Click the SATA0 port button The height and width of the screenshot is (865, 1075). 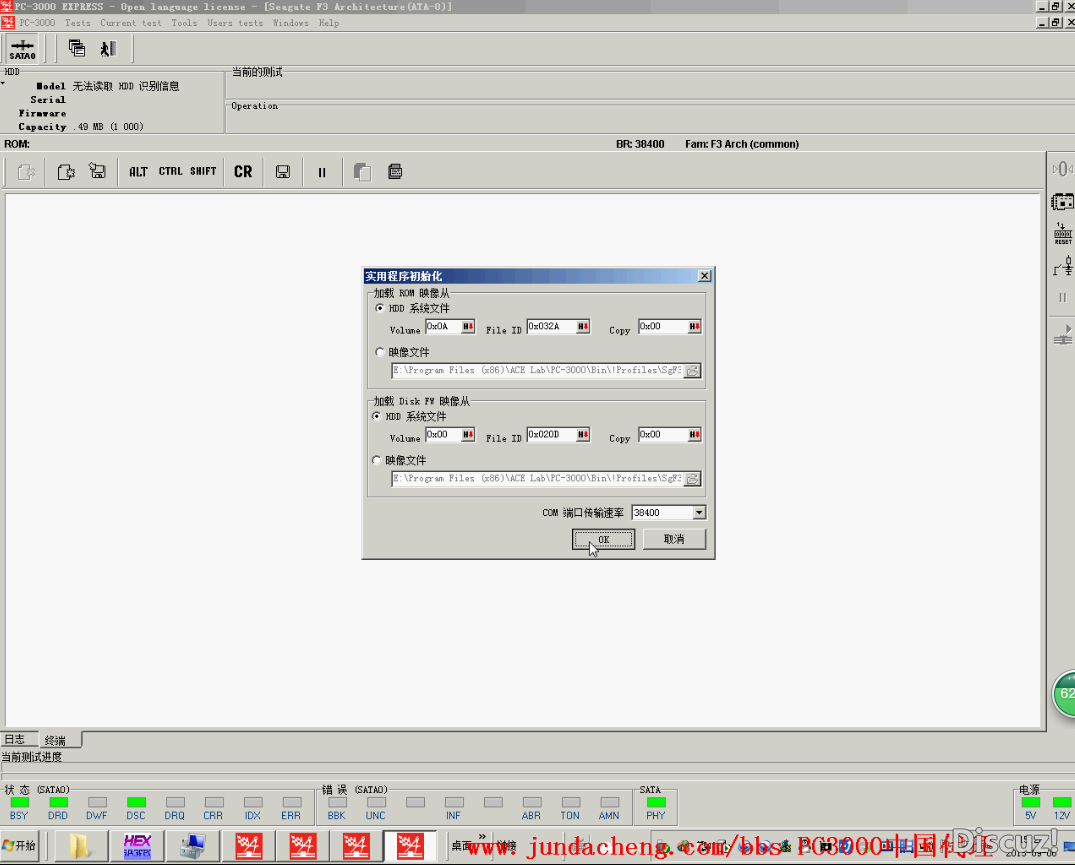point(22,49)
